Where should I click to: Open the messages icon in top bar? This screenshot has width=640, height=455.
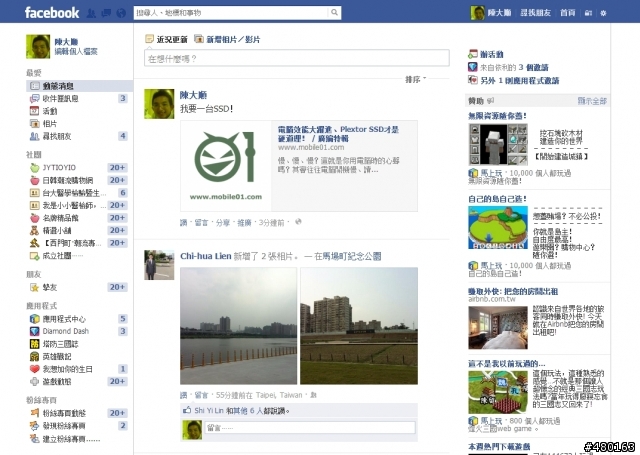tap(106, 13)
